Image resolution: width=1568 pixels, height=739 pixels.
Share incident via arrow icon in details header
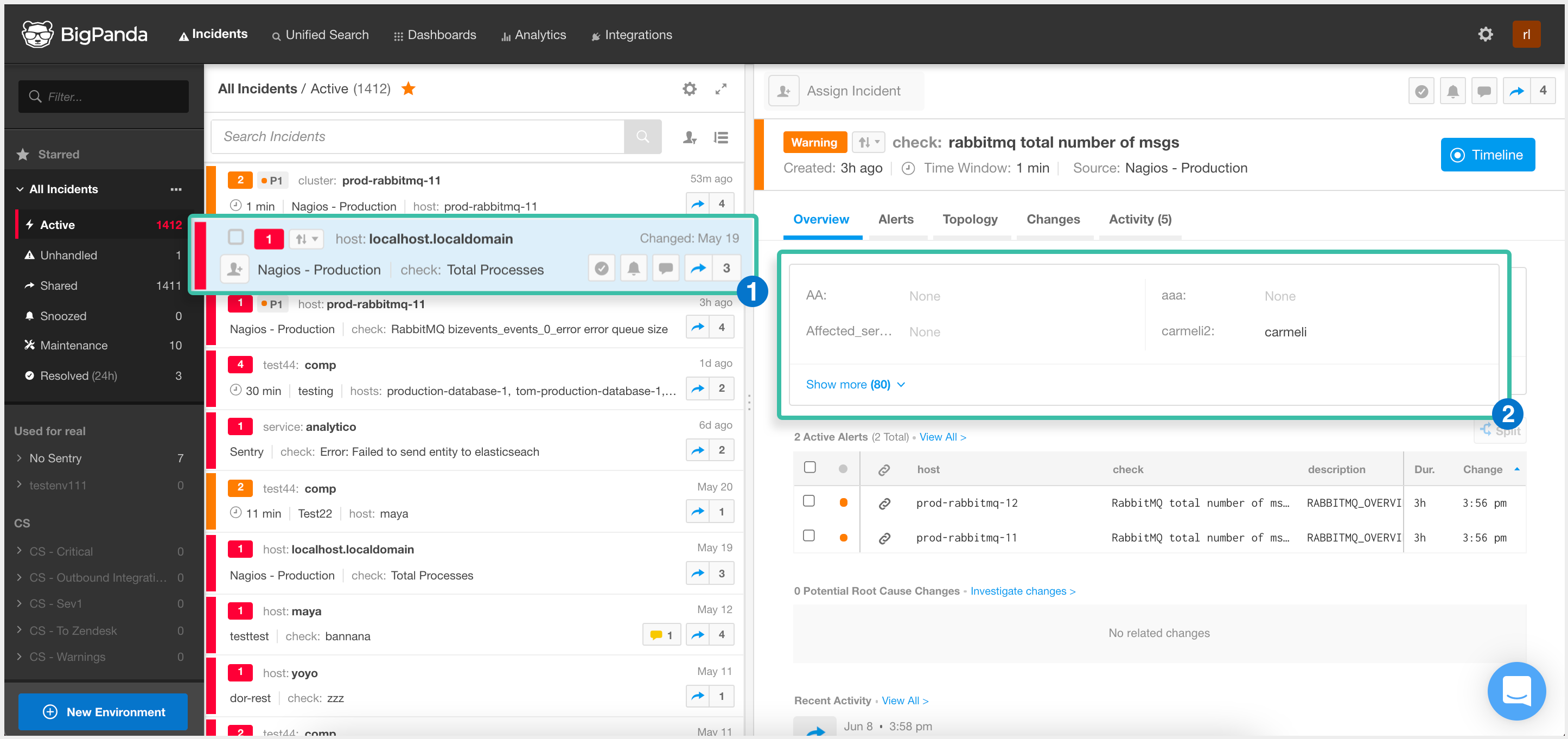[x=1516, y=91]
